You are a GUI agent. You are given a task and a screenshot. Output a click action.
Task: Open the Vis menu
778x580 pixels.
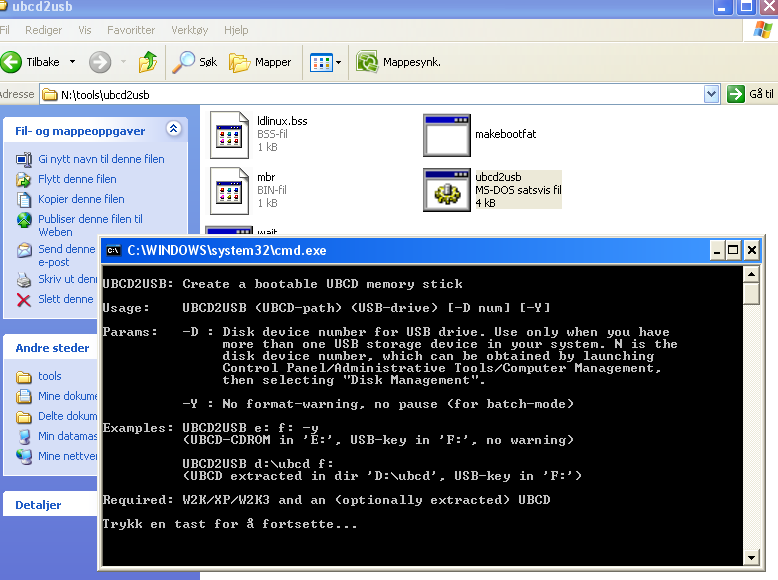[x=85, y=30]
